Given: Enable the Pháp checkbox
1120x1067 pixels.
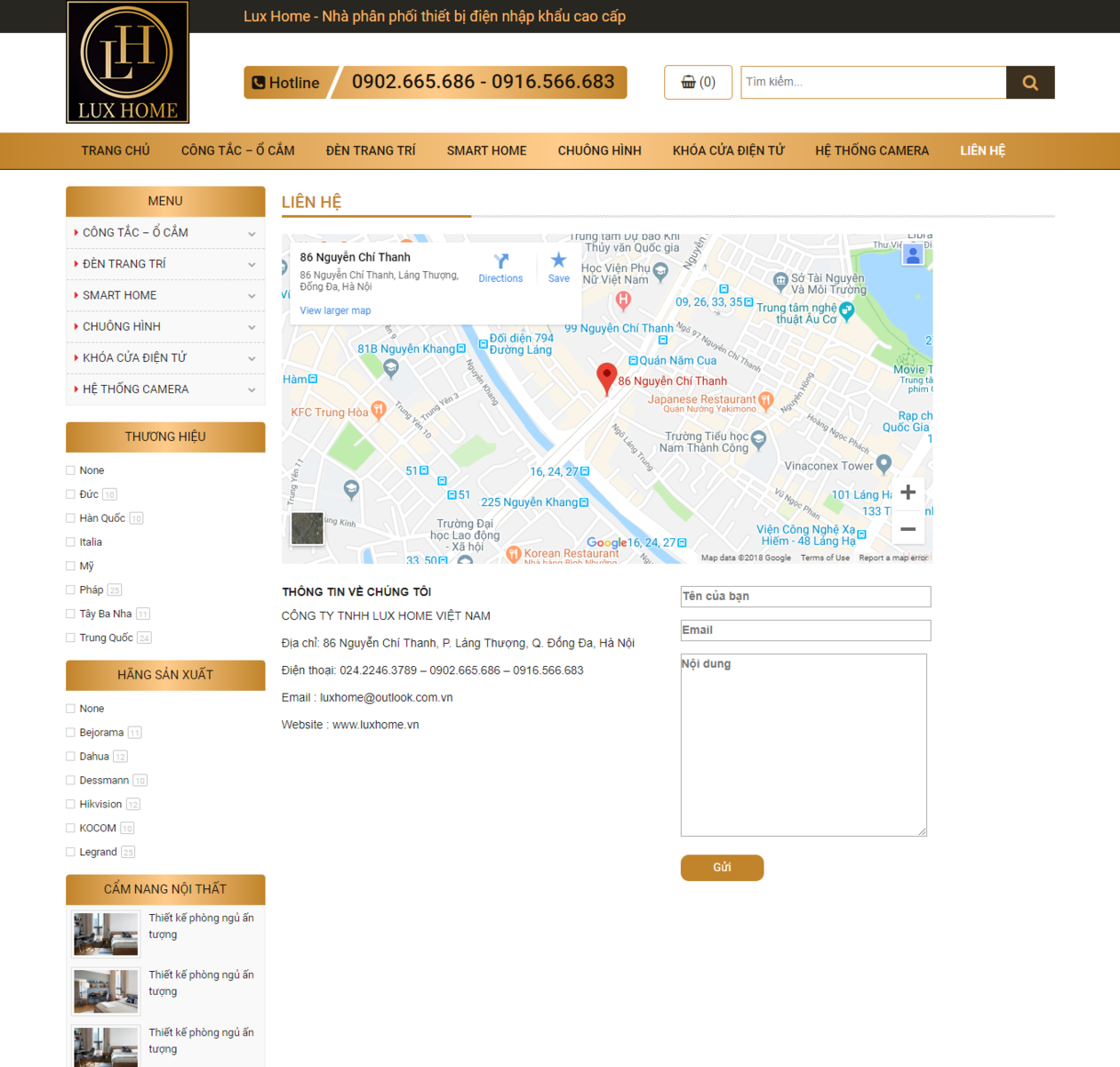Looking at the screenshot, I should coord(70,590).
